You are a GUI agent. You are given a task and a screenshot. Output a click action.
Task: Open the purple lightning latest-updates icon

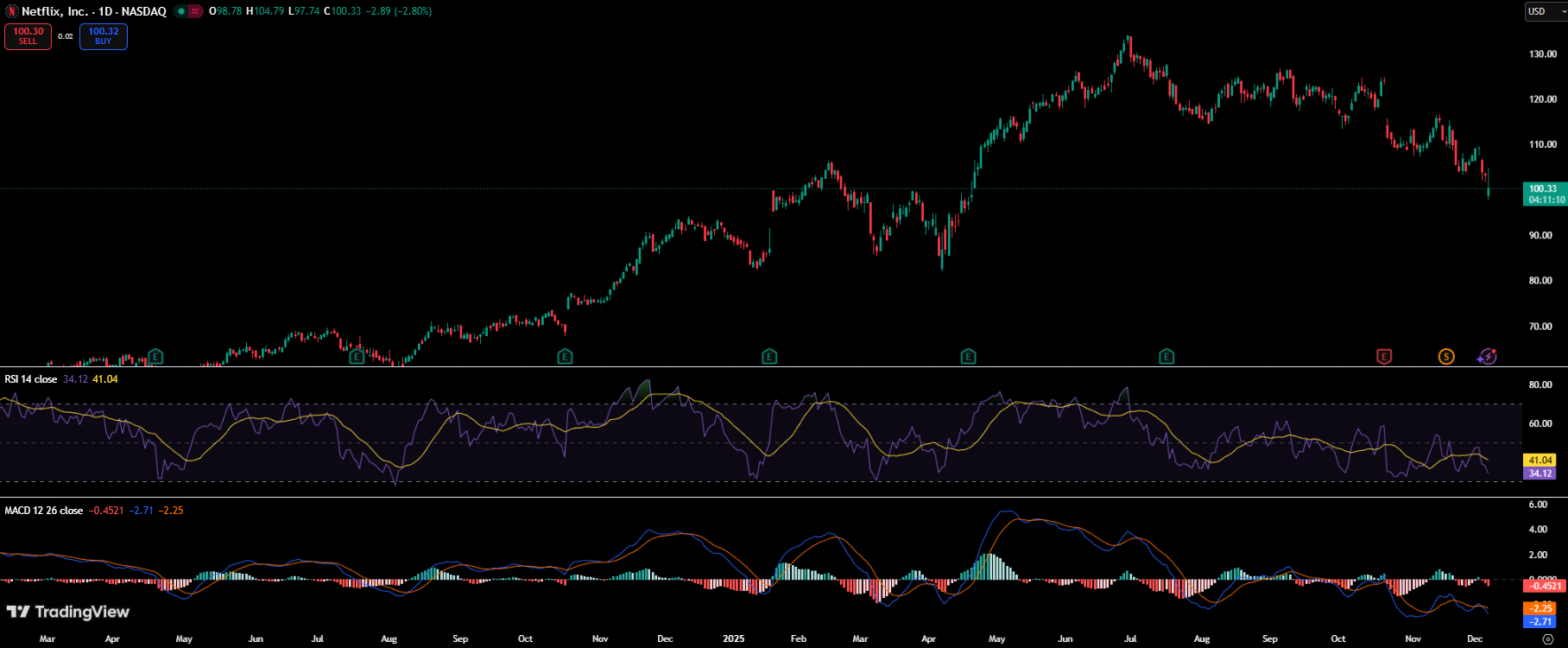pos(1486,356)
